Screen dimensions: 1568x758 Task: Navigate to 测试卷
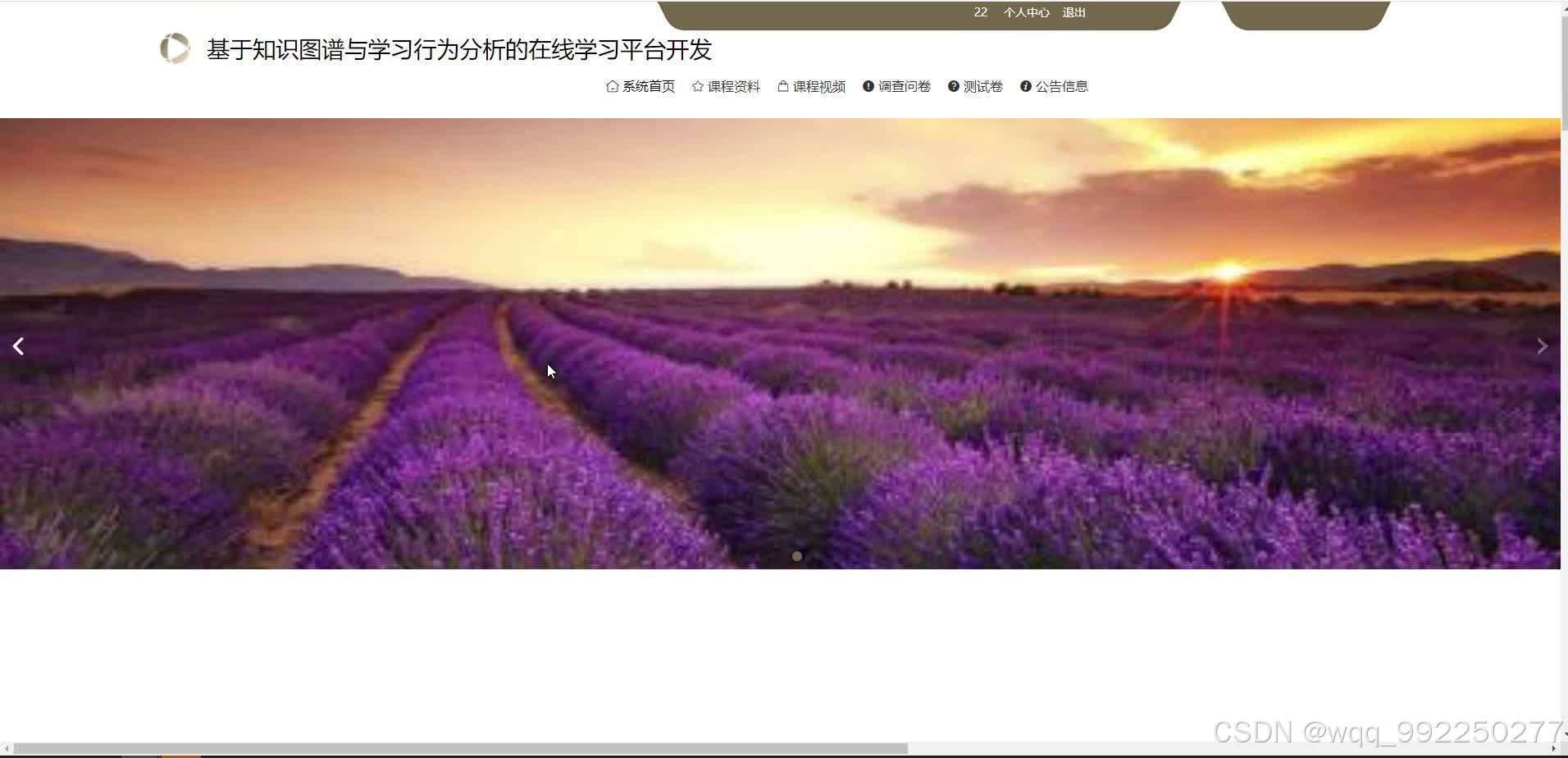[975, 86]
